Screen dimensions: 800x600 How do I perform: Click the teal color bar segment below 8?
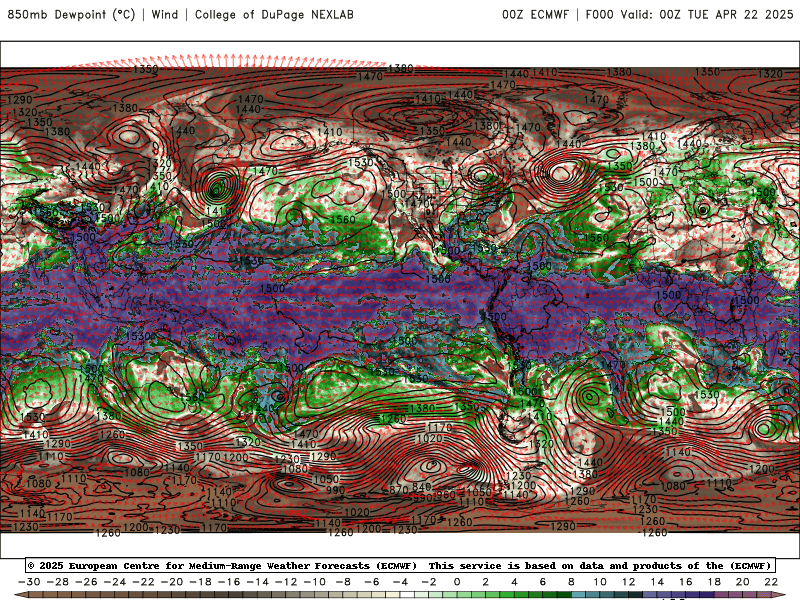tap(579, 595)
